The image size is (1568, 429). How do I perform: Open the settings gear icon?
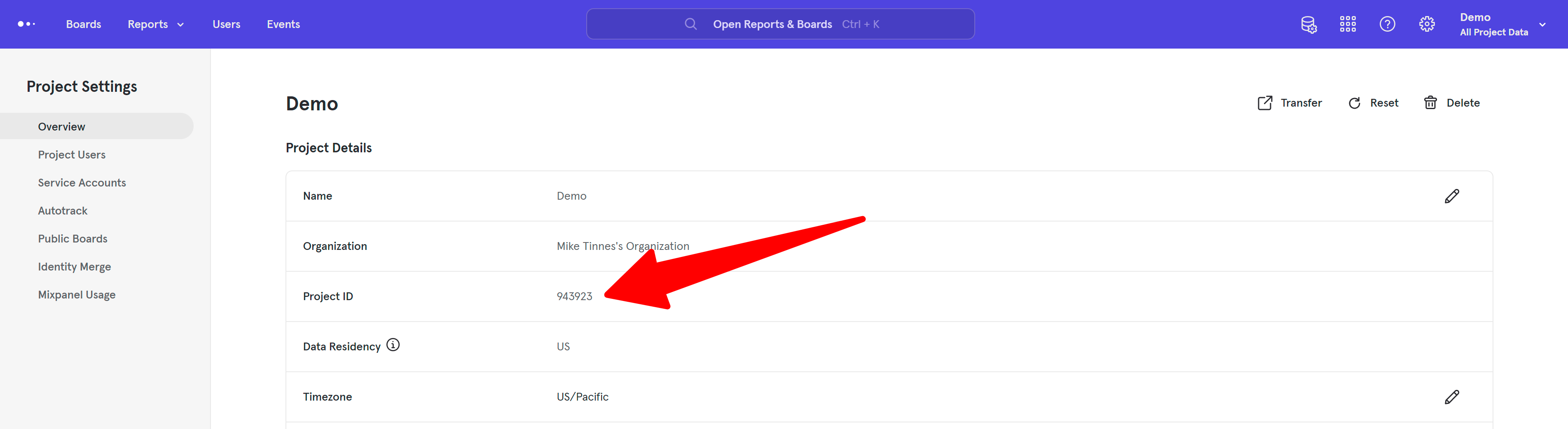pyautogui.click(x=1427, y=24)
